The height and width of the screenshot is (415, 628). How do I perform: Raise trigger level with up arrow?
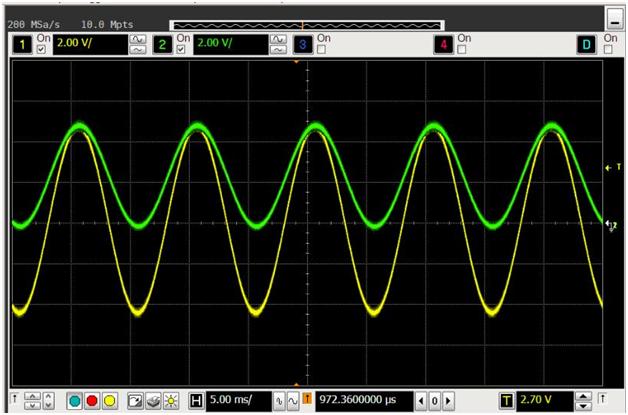(583, 396)
